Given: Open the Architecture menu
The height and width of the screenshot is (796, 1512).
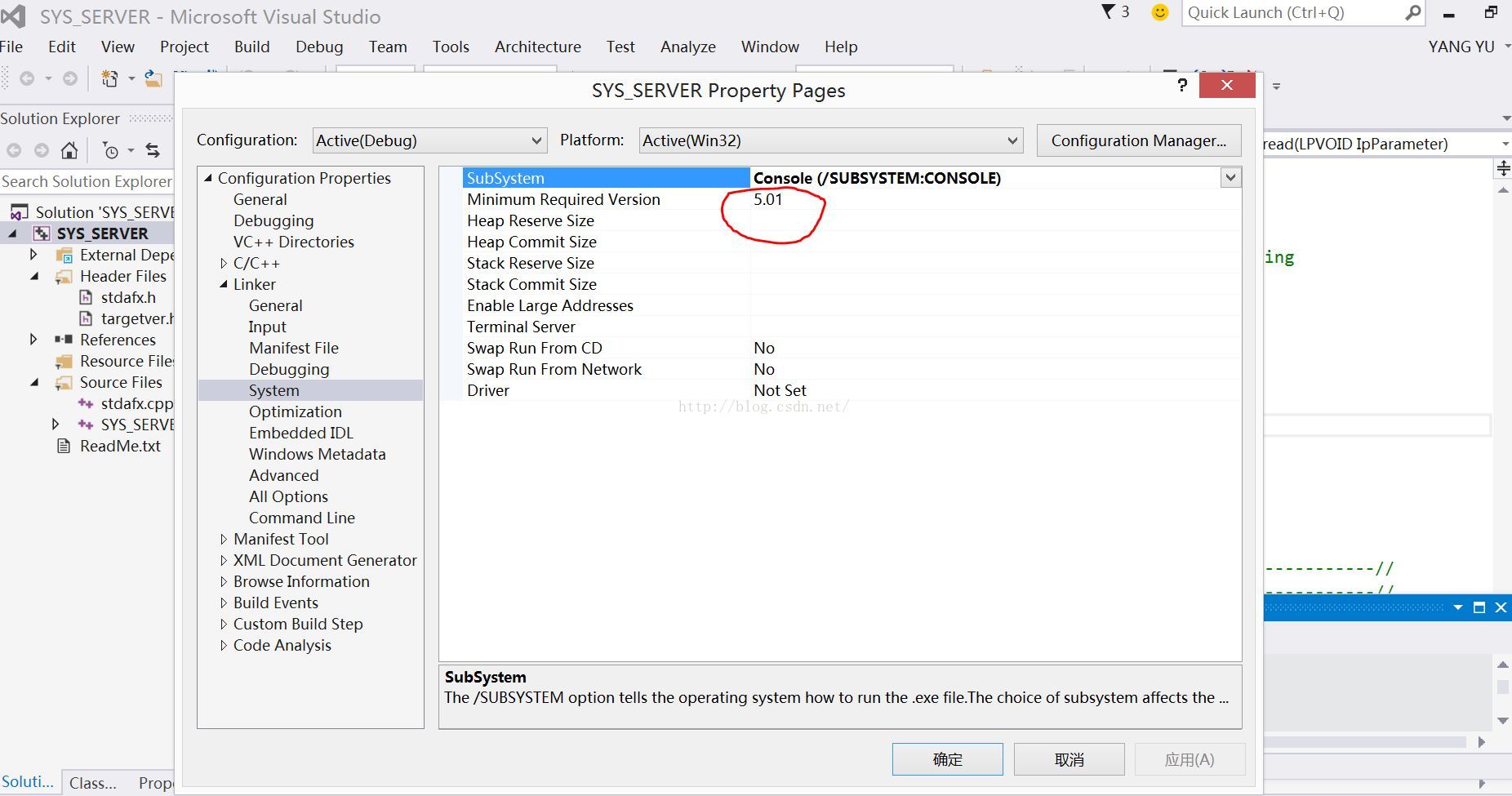Looking at the screenshot, I should click(538, 47).
